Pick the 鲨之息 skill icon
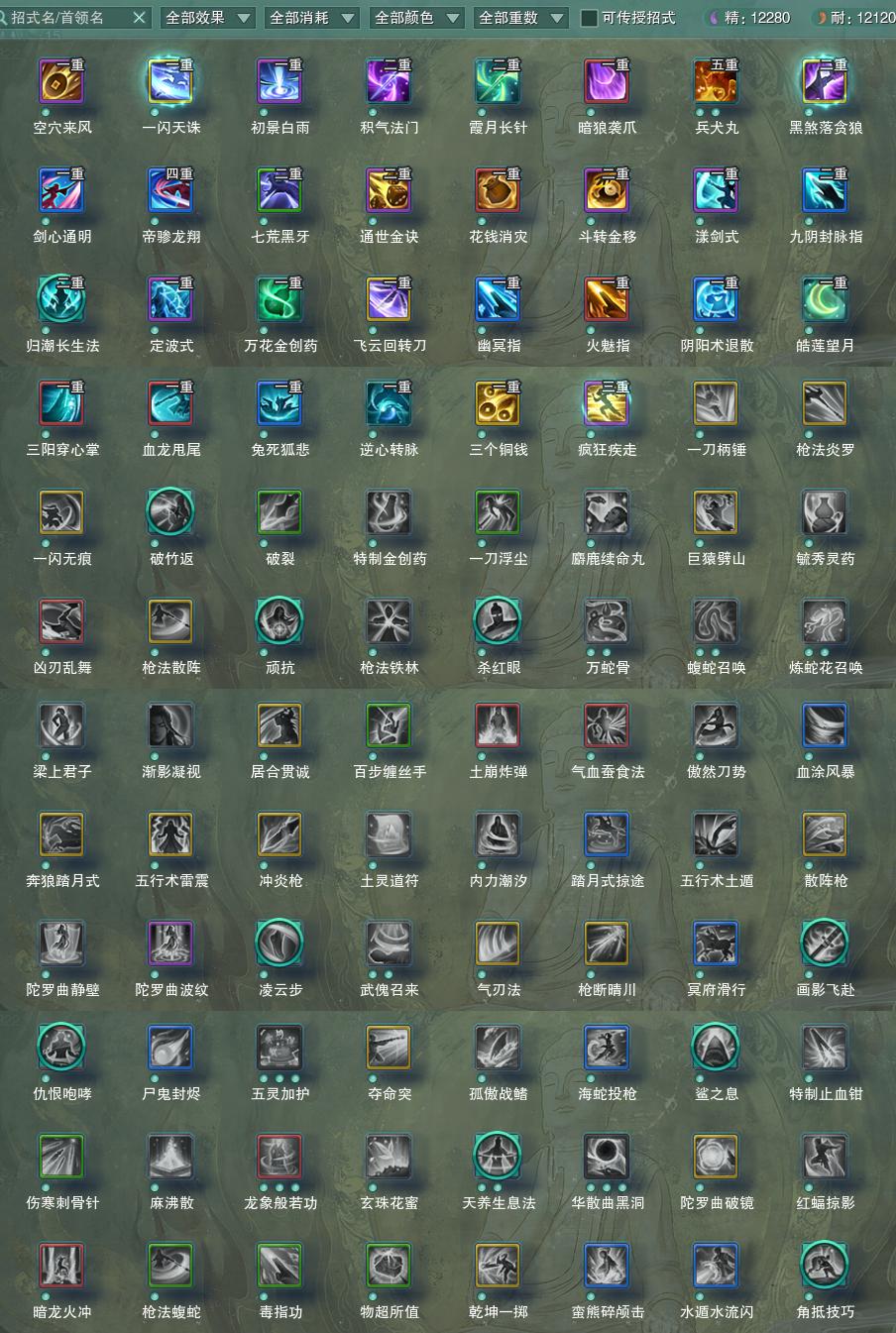The image size is (896, 1333). click(716, 1049)
